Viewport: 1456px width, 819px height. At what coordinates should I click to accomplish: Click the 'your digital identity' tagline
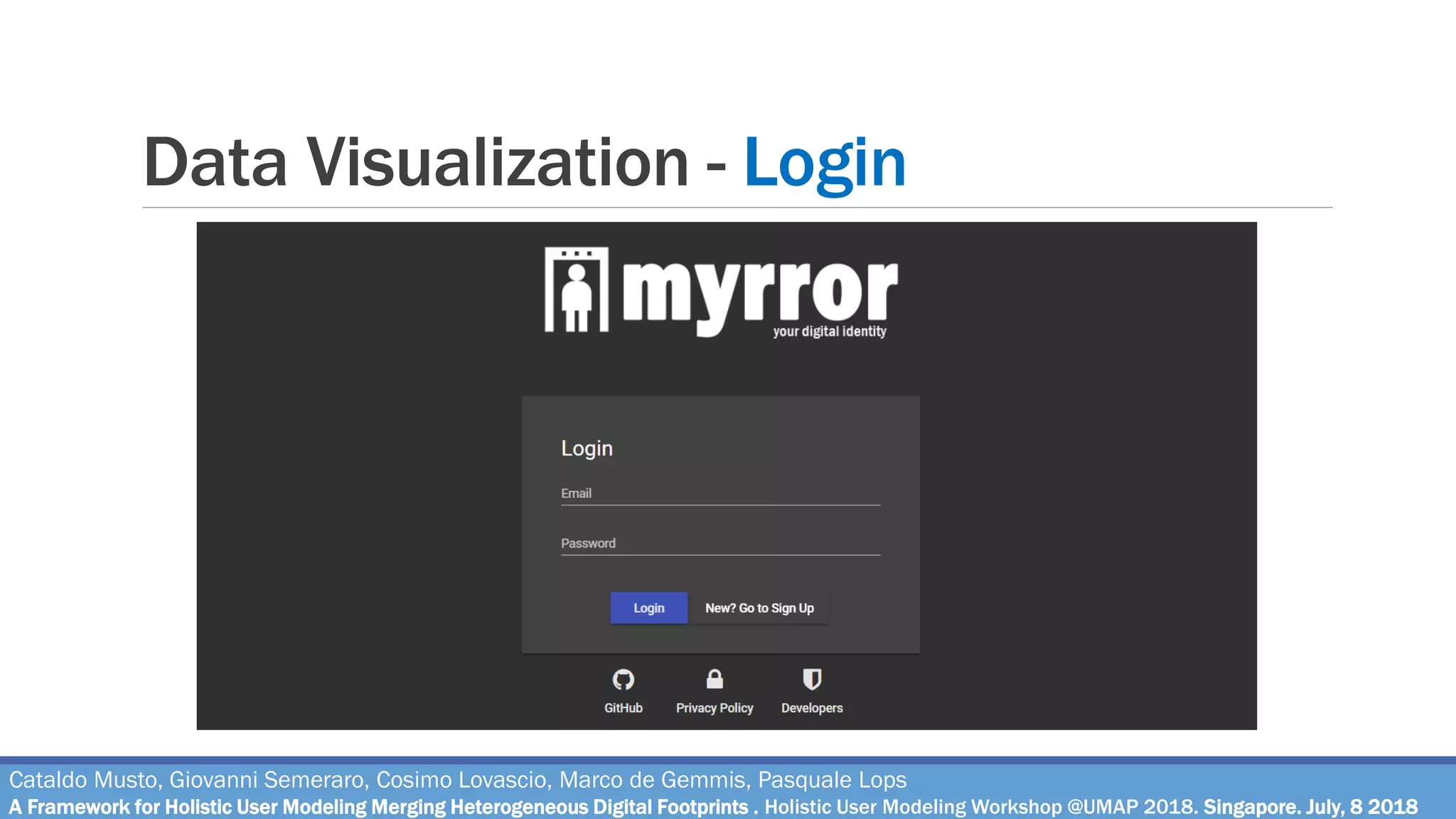tap(830, 331)
